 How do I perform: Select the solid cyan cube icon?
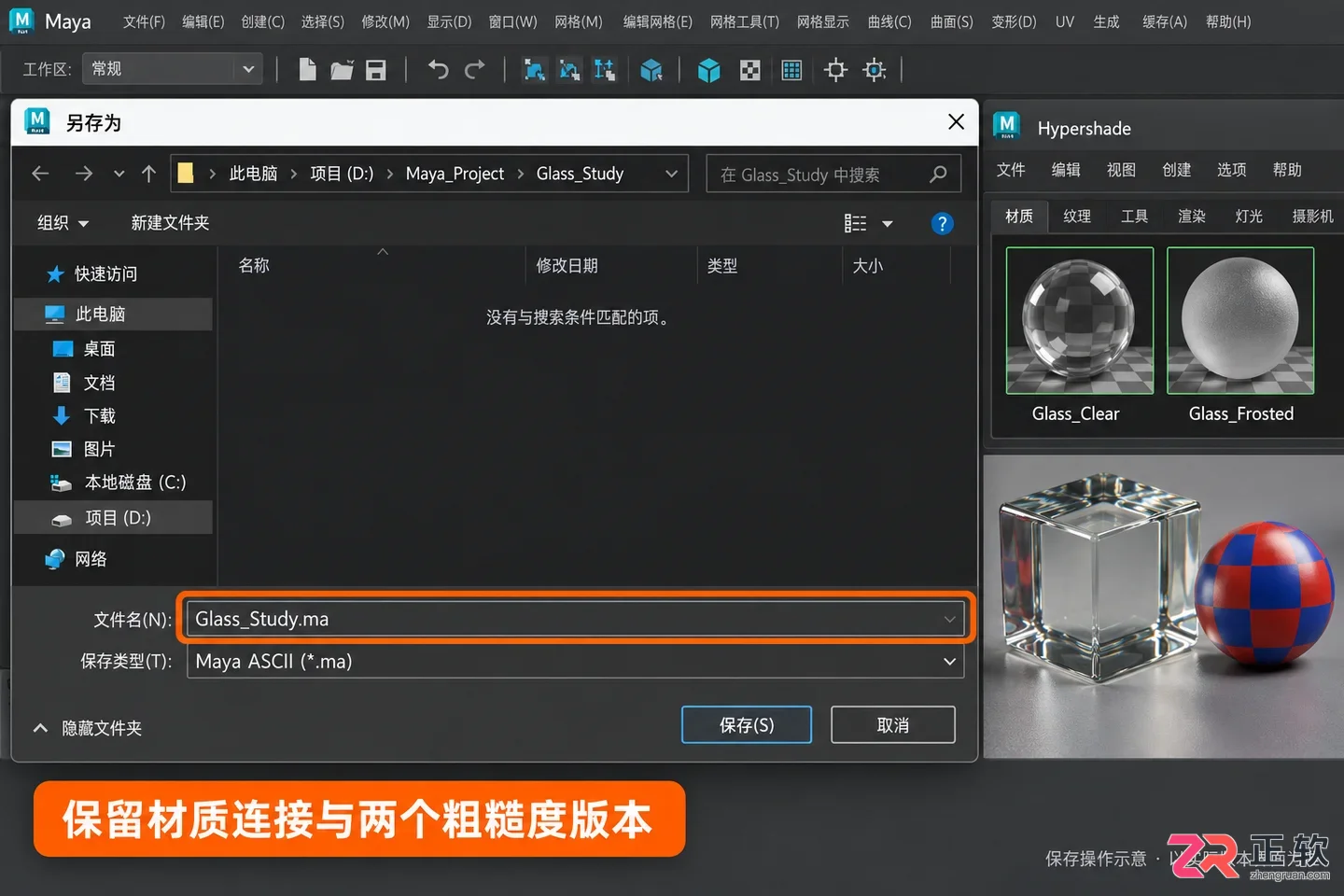tap(708, 70)
